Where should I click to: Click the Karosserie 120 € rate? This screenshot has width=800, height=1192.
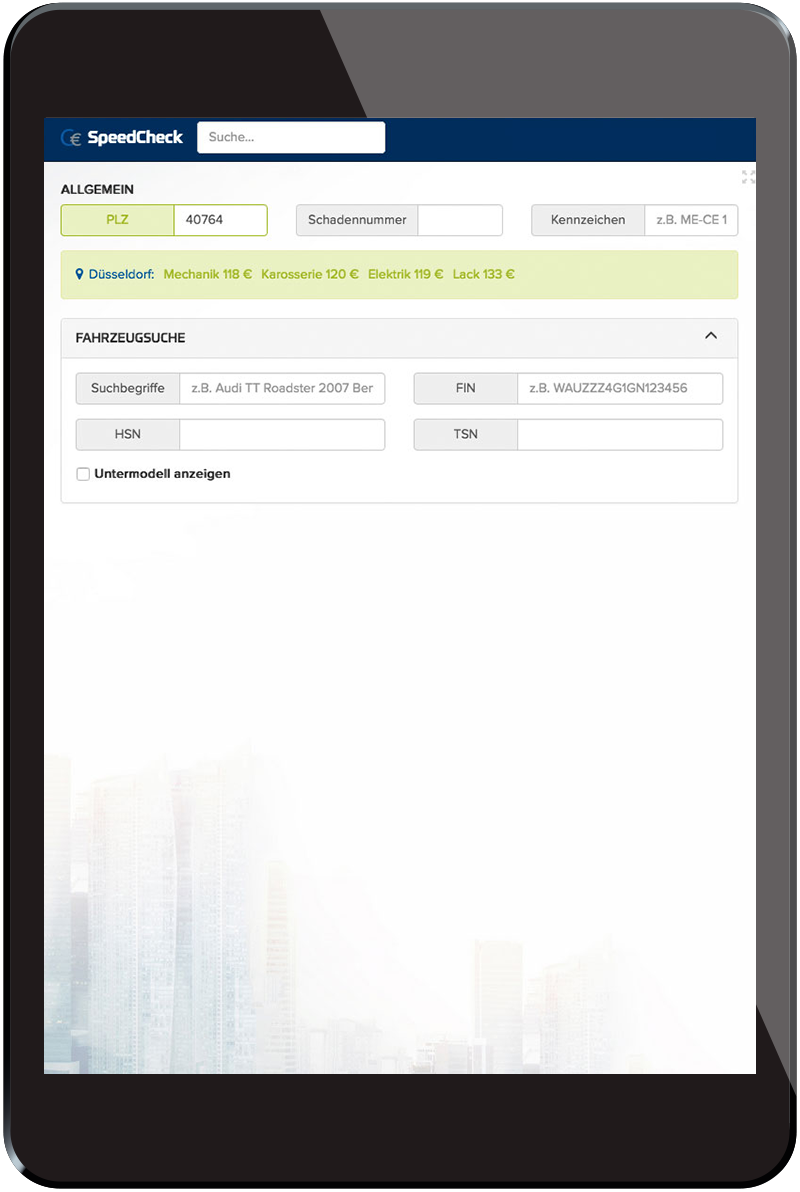click(x=310, y=274)
